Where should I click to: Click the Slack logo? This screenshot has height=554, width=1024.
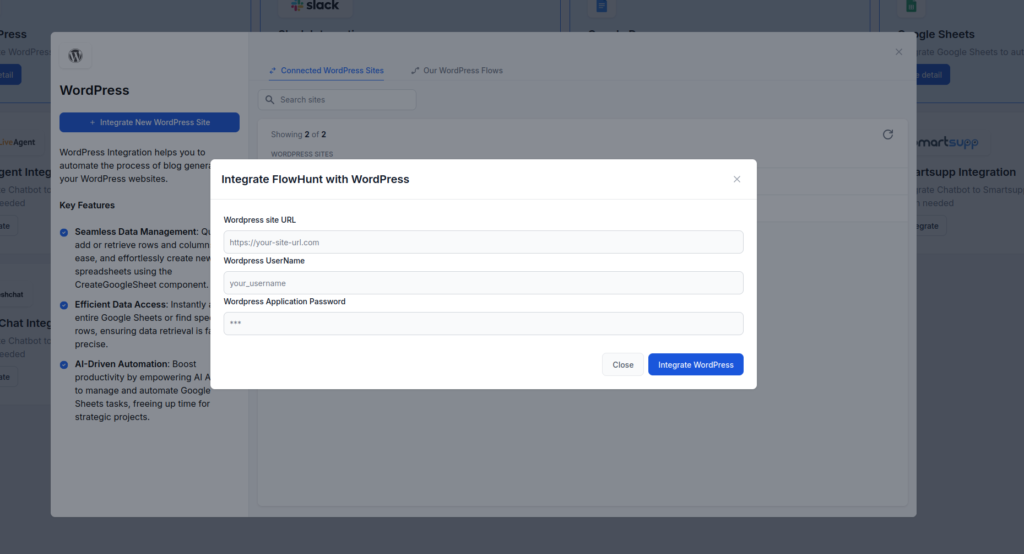point(315,6)
